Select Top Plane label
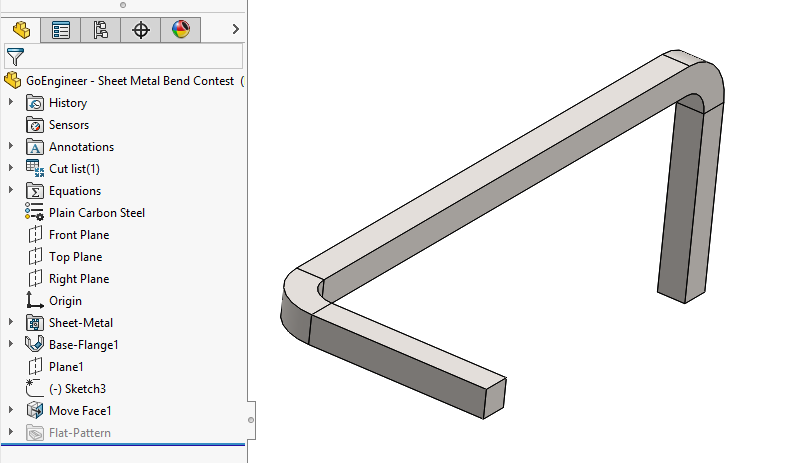The image size is (790, 463). [x=76, y=257]
